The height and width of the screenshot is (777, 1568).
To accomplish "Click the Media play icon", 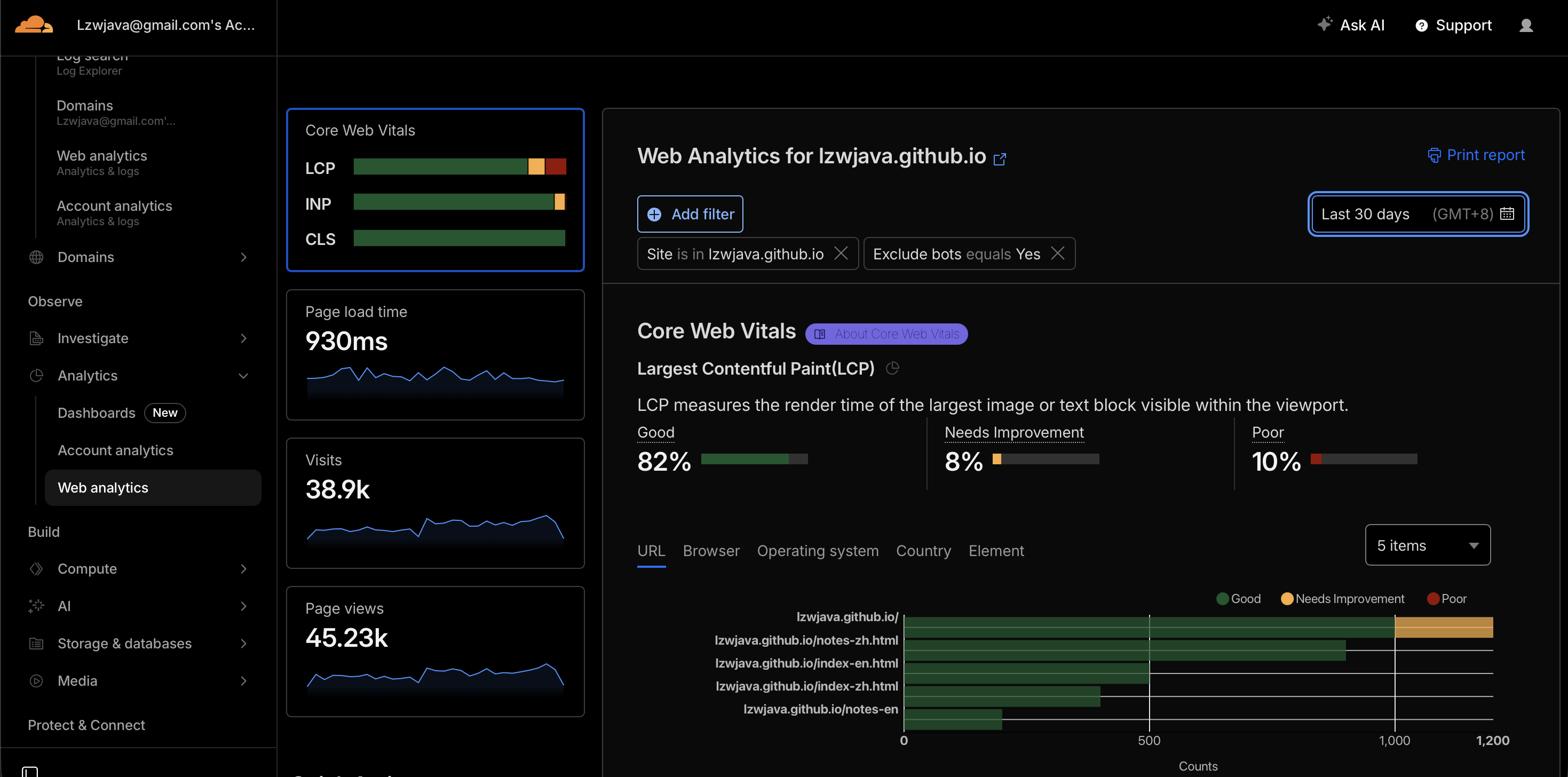I will point(36,681).
